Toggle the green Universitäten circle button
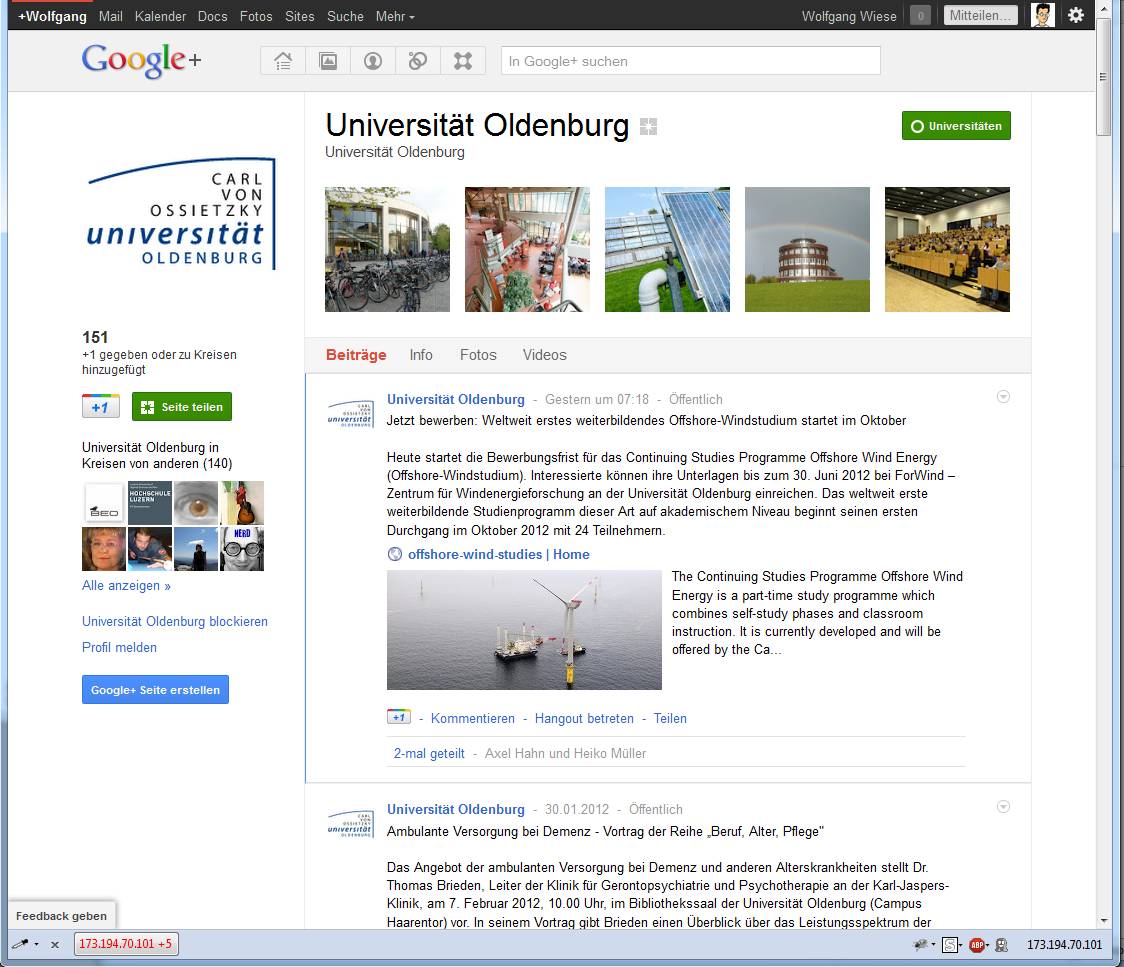This screenshot has width=1124, height=967. [x=956, y=125]
